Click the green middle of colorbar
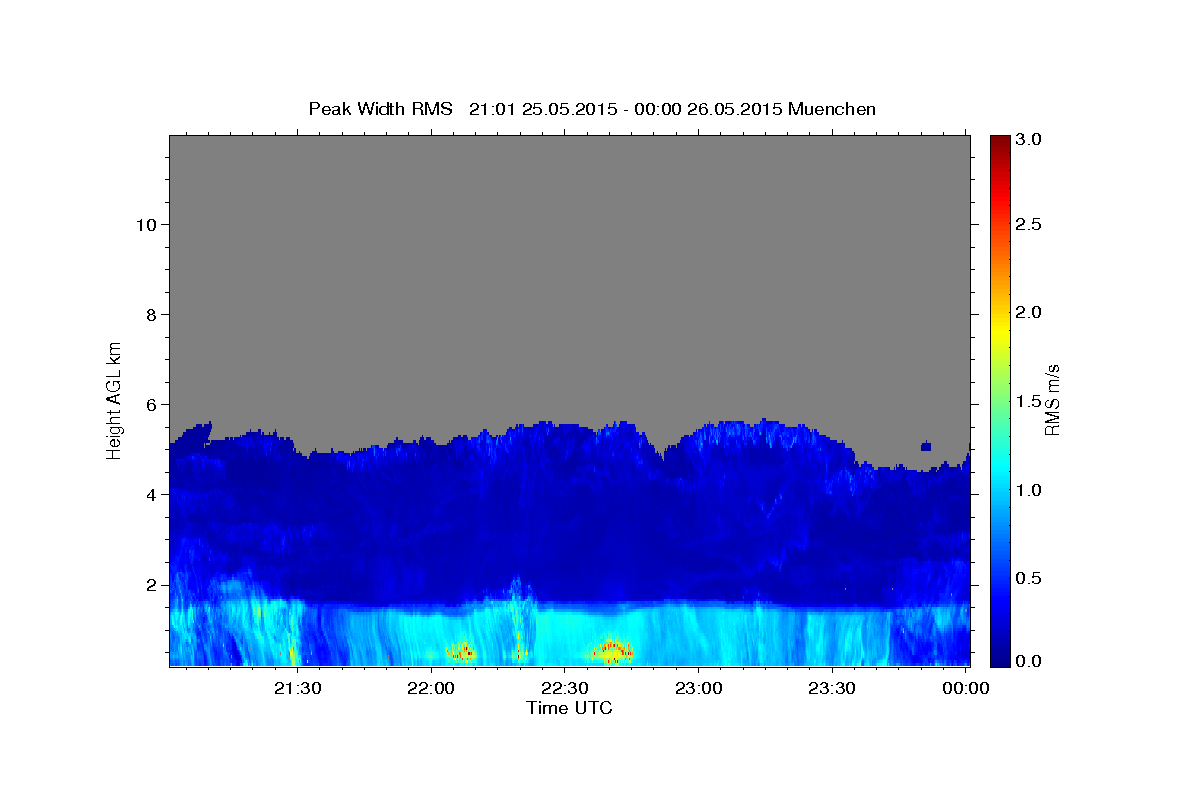Screen dimensions: 1200x800 point(1000,400)
